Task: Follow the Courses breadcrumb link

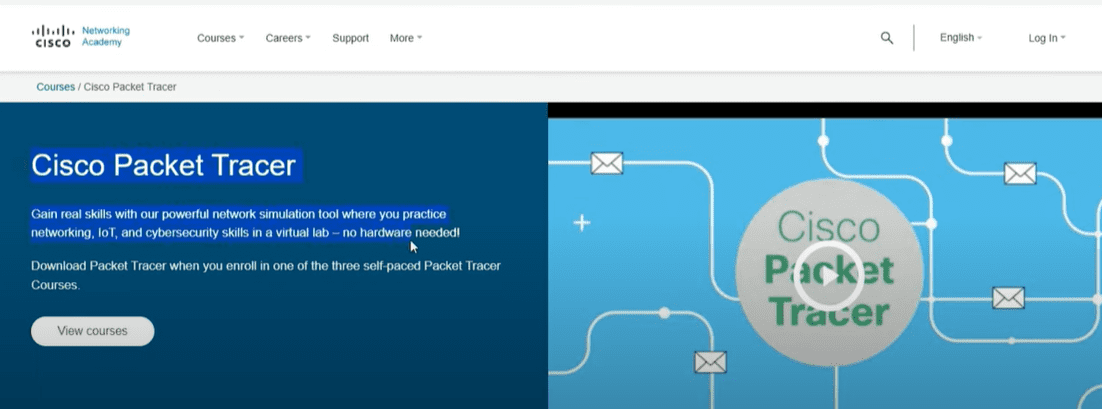Action: point(56,87)
